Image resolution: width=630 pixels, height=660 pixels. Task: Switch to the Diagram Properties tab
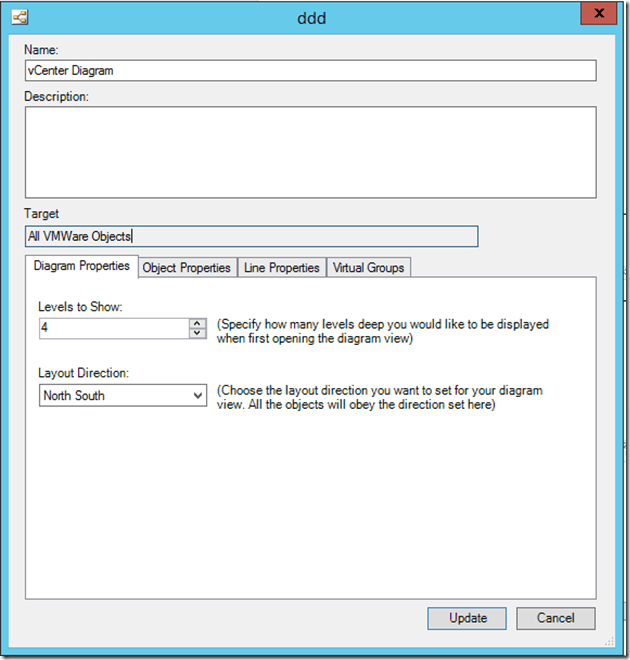tap(81, 267)
